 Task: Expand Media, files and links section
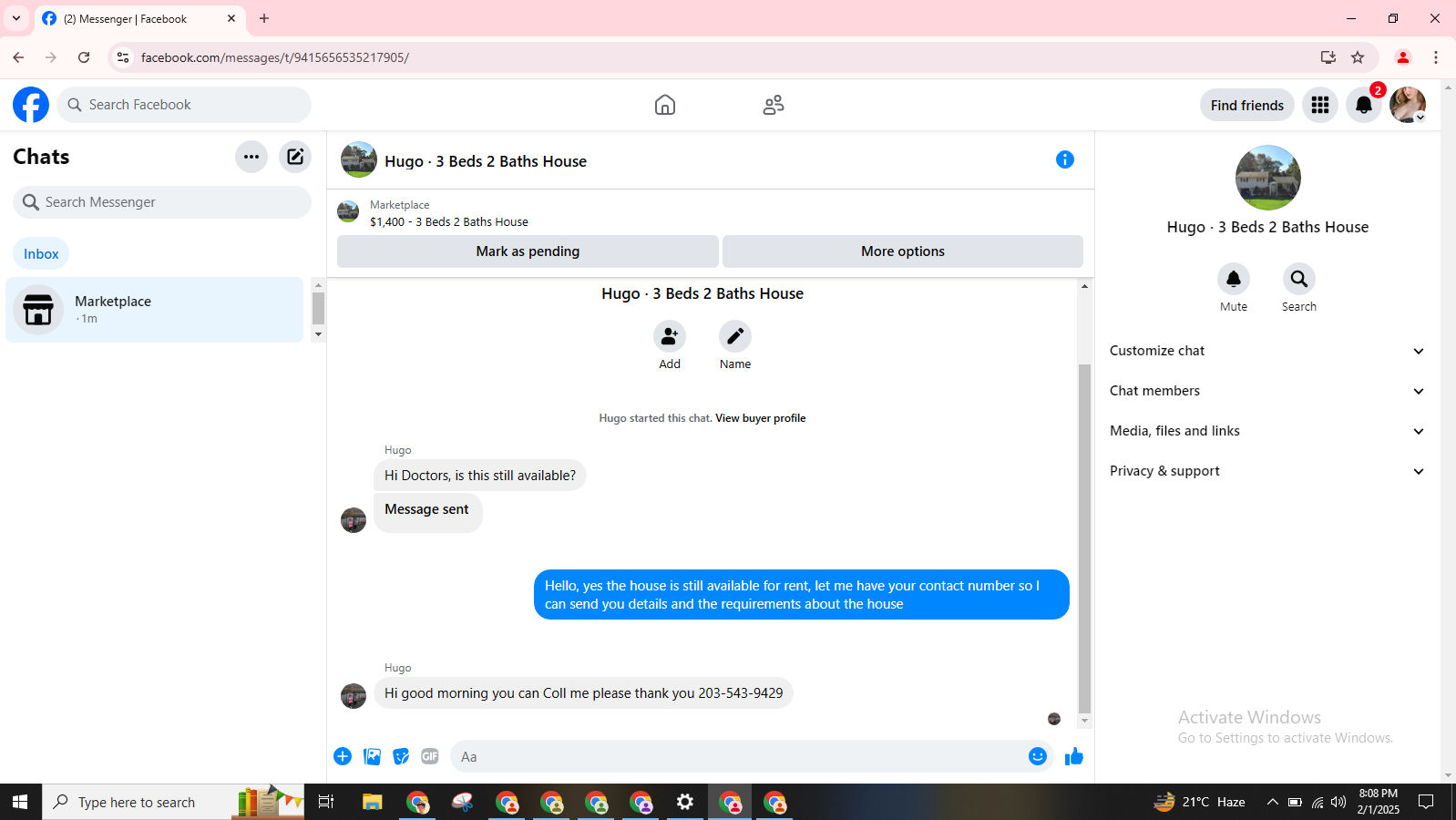tap(1266, 431)
